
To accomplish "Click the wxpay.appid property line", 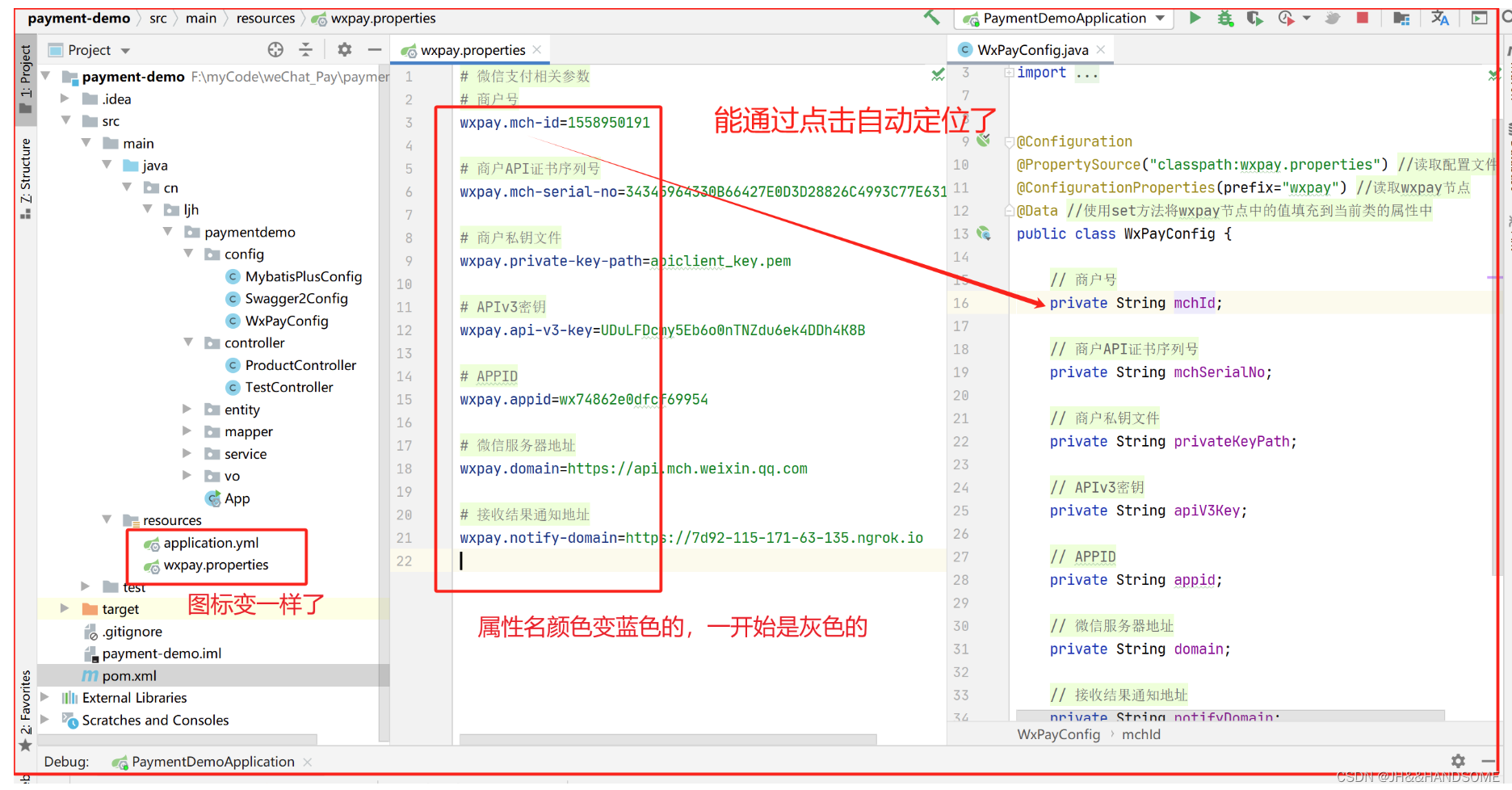I will tap(584, 399).
